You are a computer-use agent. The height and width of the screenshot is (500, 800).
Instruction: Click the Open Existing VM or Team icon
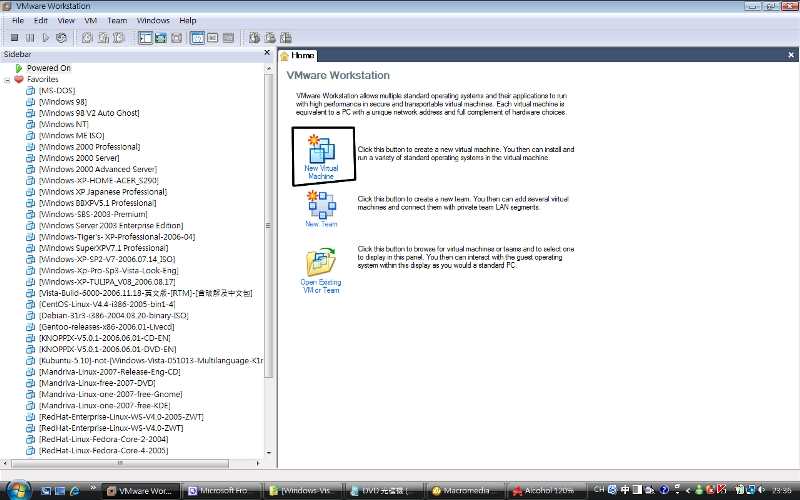321,262
